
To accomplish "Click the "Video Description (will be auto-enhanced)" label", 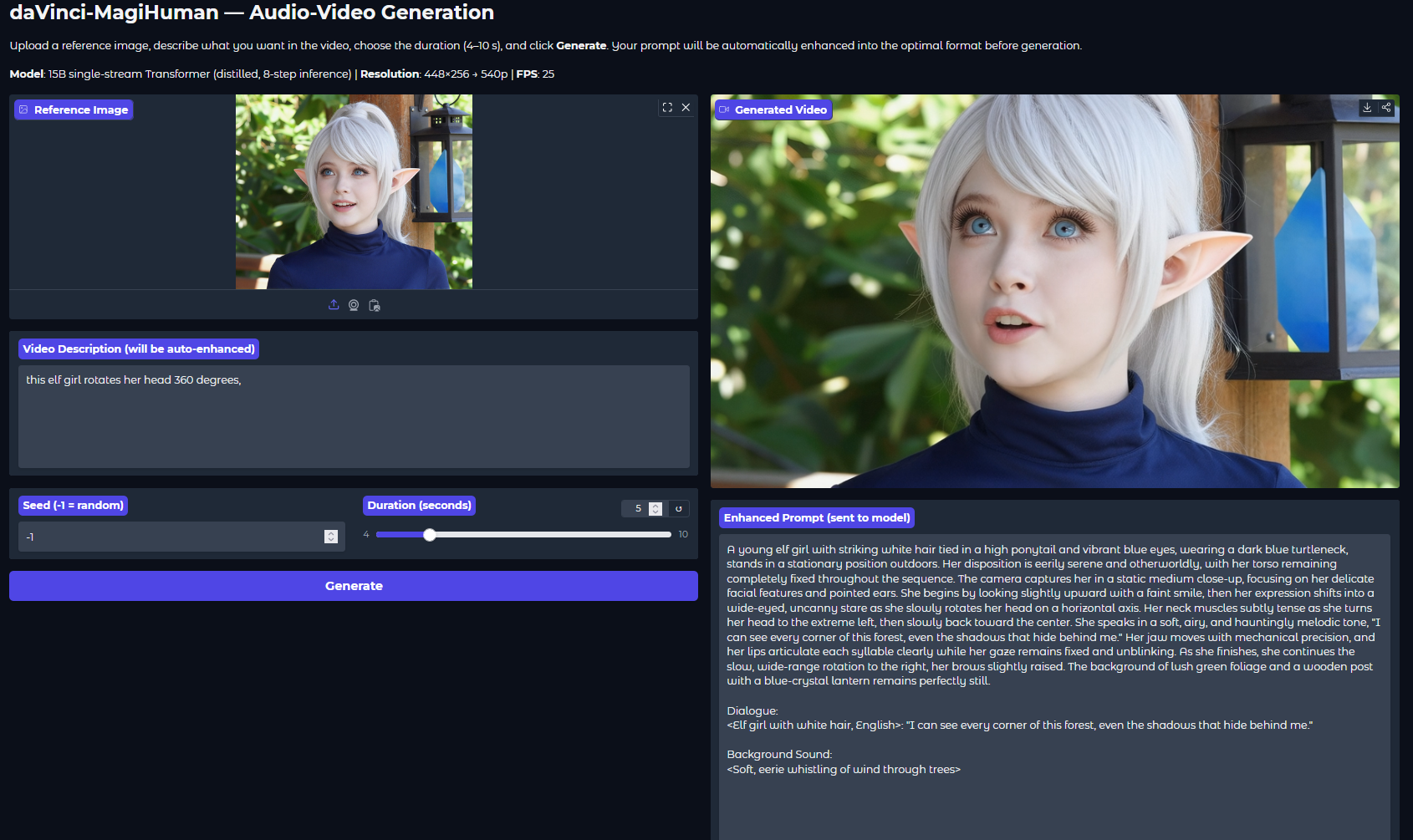I will [139, 349].
